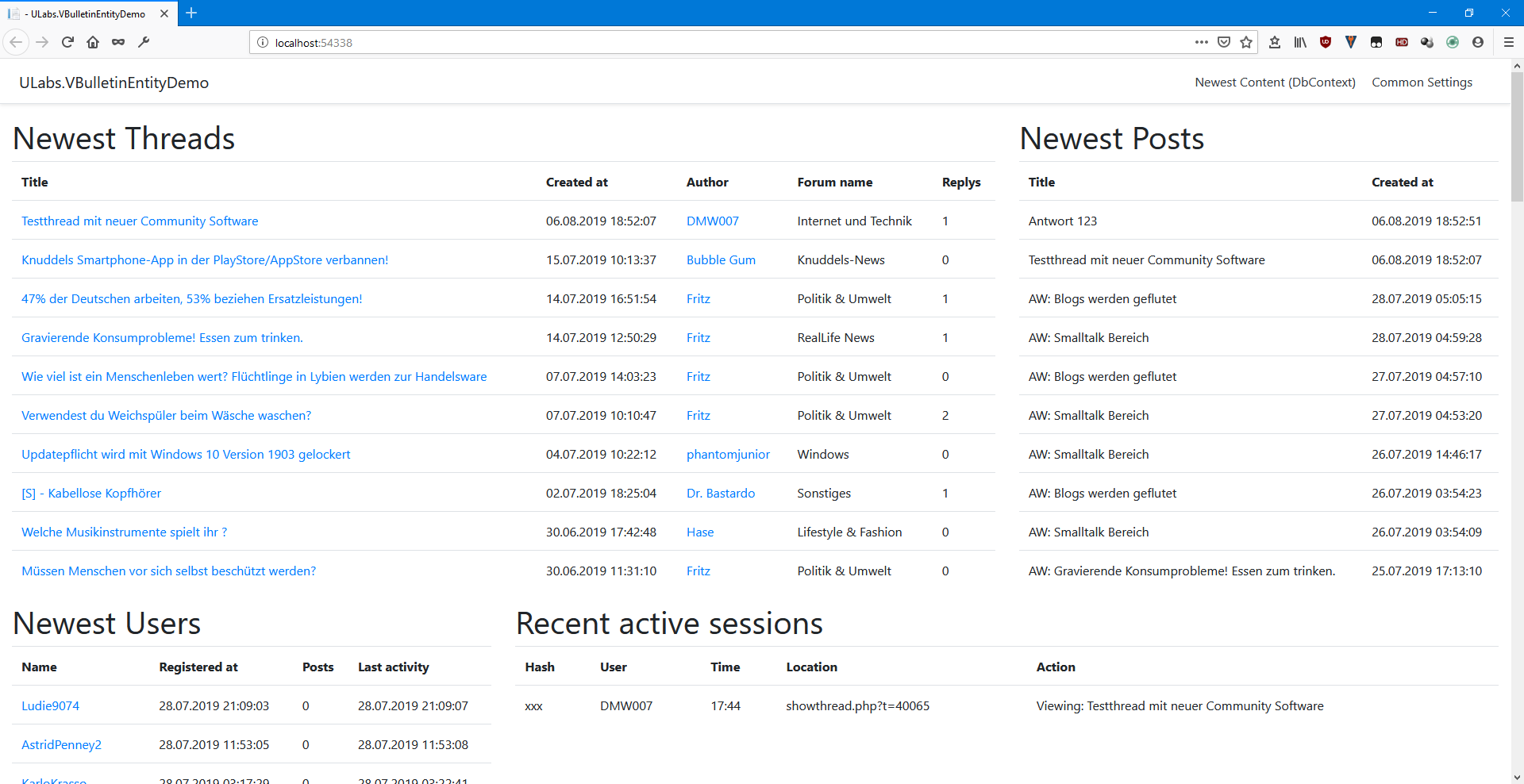Open developer tools wrench icon

coord(144,42)
